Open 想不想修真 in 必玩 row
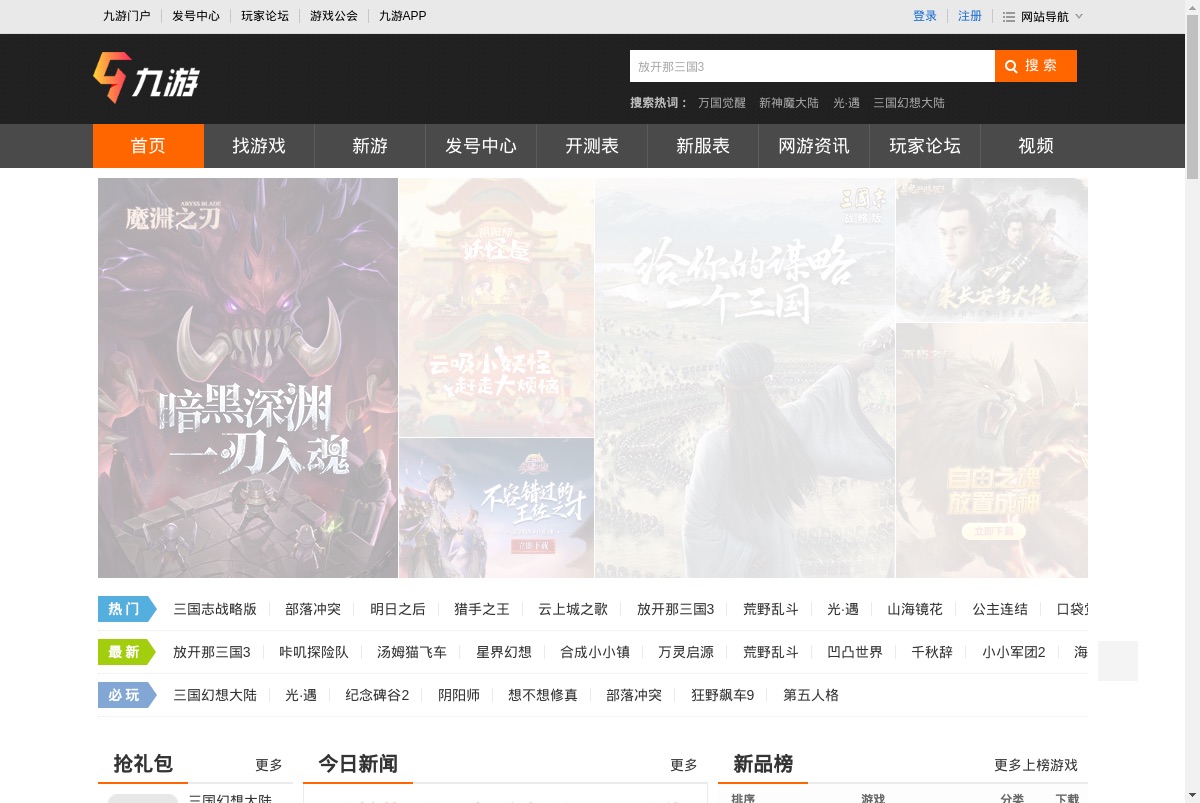This screenshot has width=1200, height=803. pos(543,695)
